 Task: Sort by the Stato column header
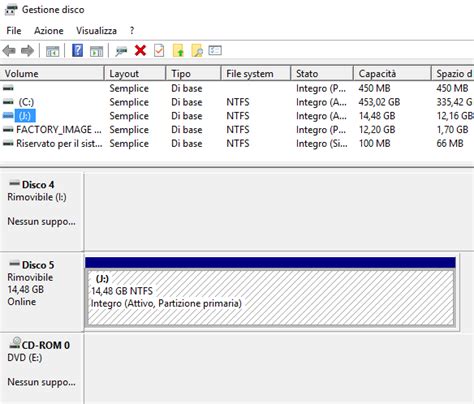point(322,73)
